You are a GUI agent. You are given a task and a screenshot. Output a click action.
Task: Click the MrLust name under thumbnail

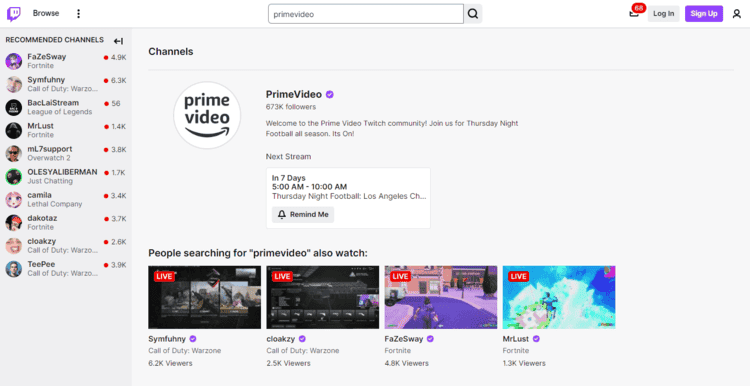point(516,339)
